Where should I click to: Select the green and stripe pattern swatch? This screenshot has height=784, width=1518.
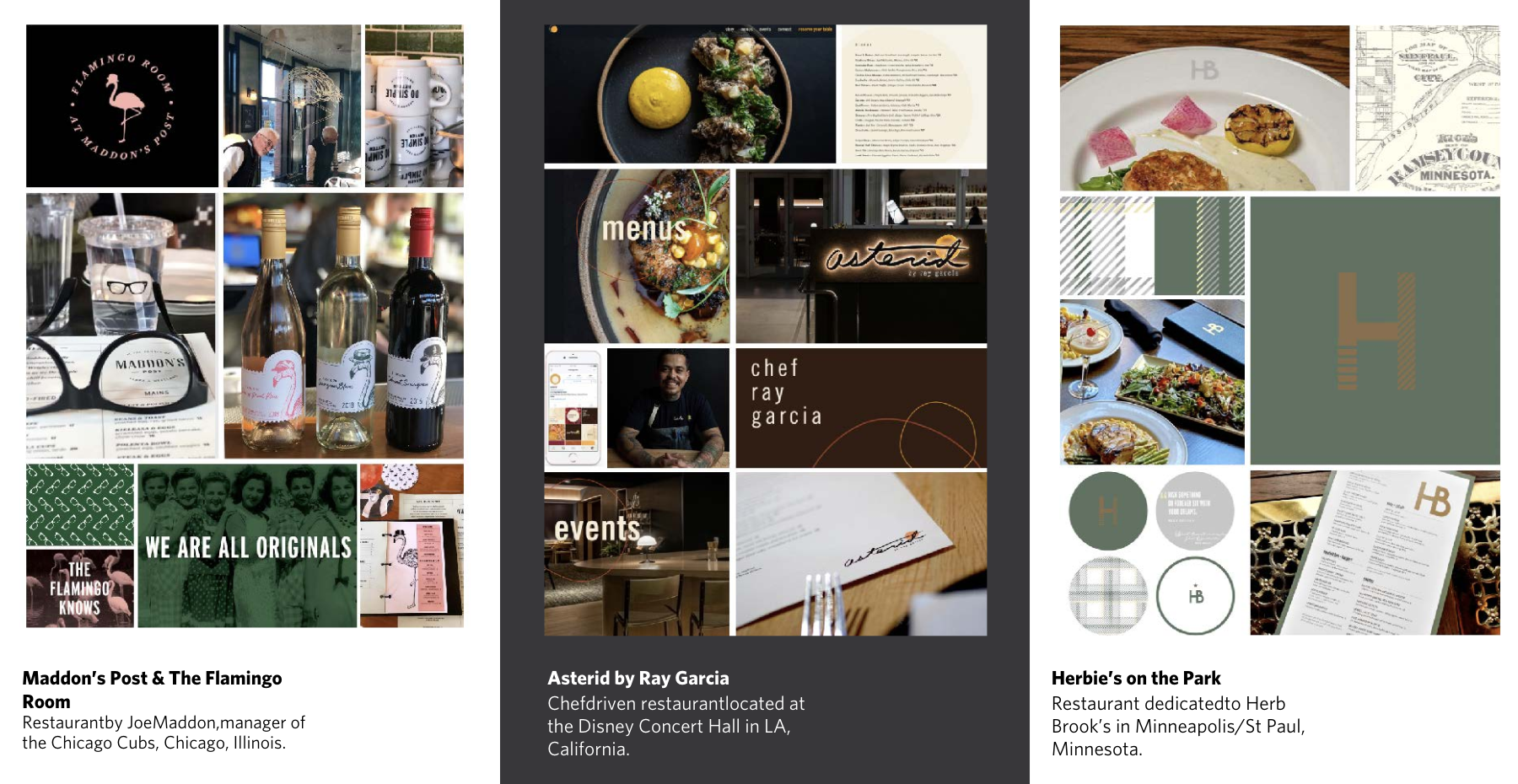(1152, 245)
